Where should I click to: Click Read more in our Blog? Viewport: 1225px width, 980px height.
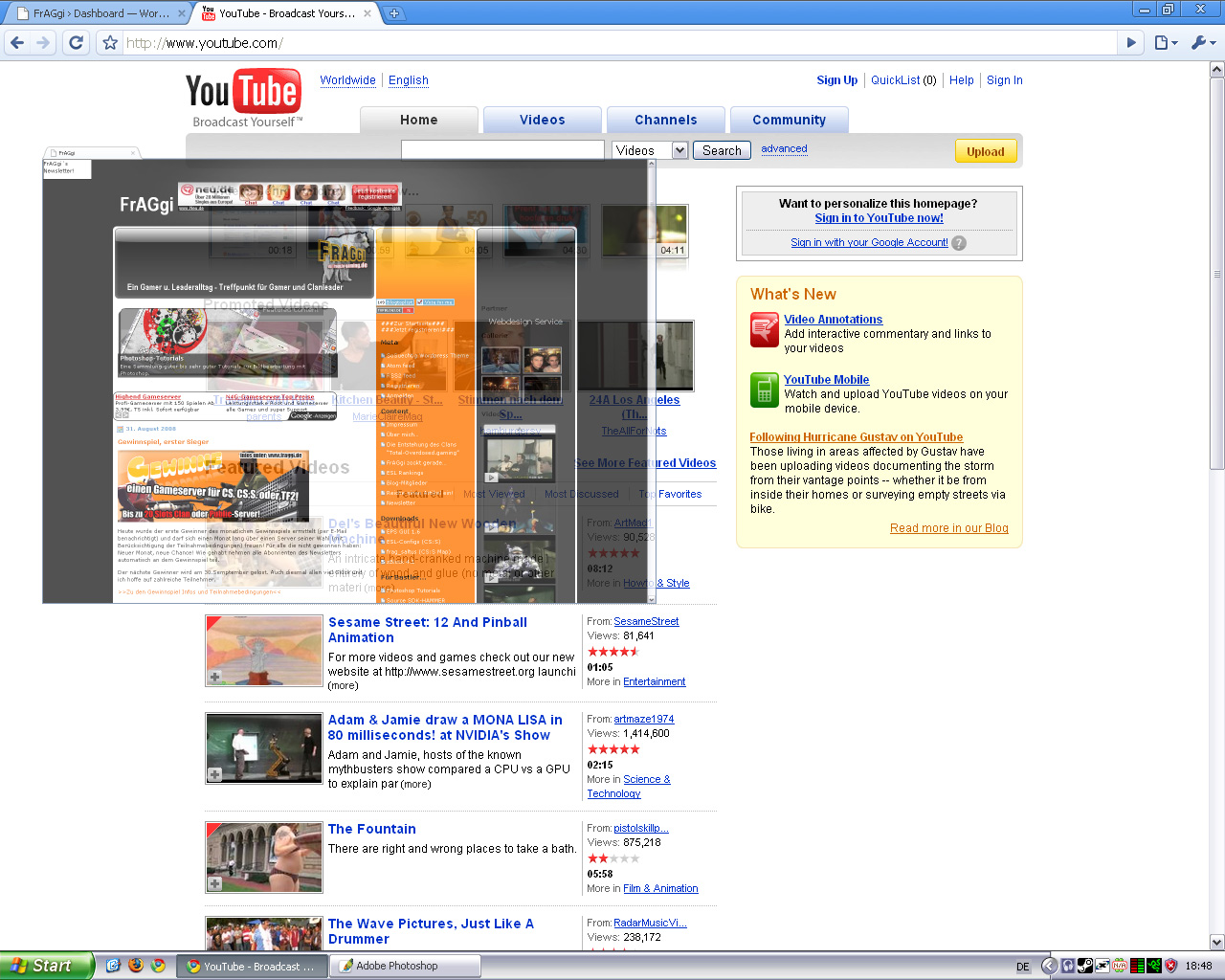coord(949,528)
